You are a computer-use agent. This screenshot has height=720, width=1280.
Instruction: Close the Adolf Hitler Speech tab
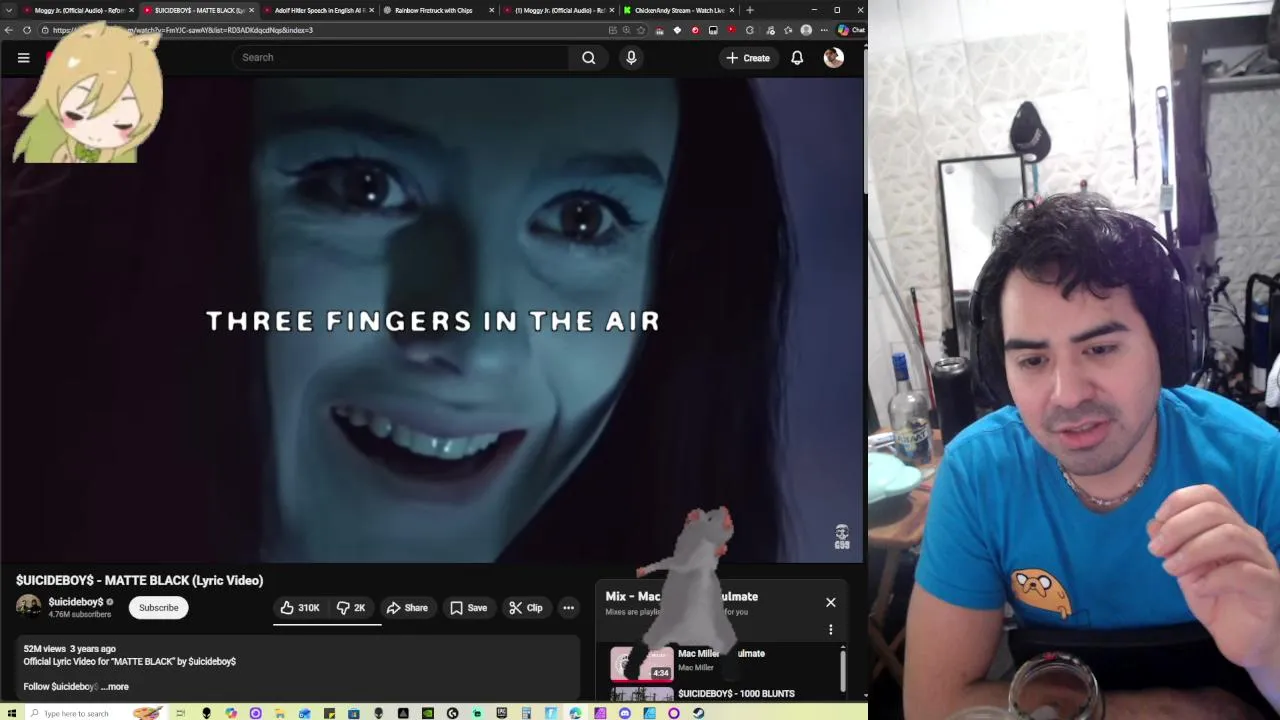point(371,10)
